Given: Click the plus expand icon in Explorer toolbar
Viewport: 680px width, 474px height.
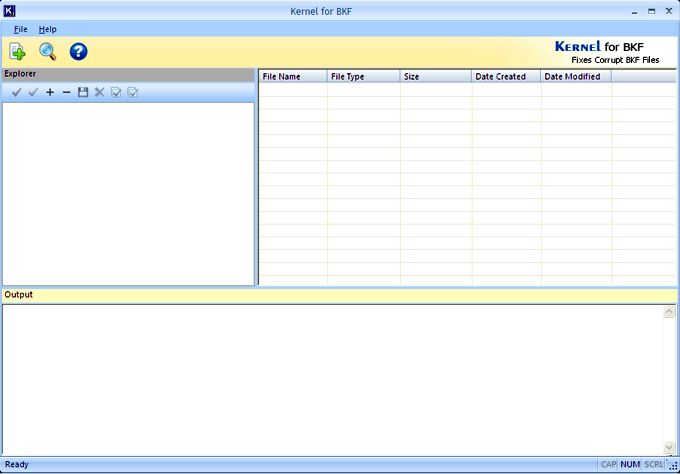Looking at the screenshot, I should [50, 92].
